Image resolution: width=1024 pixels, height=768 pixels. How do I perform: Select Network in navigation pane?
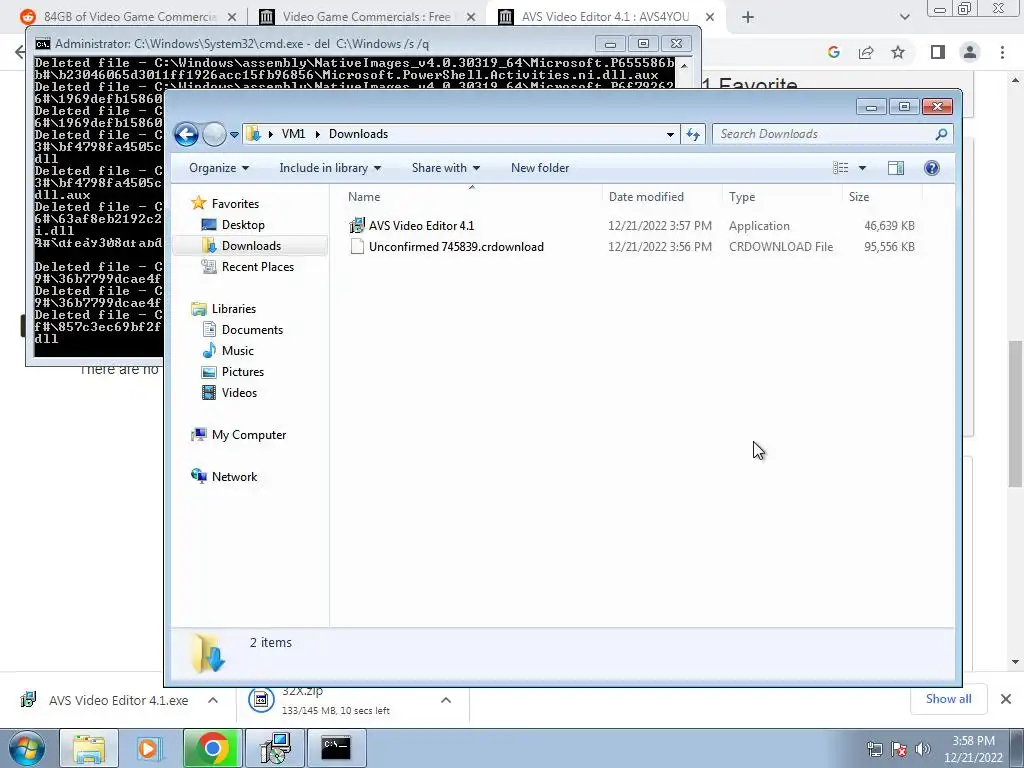pos(234,477)
